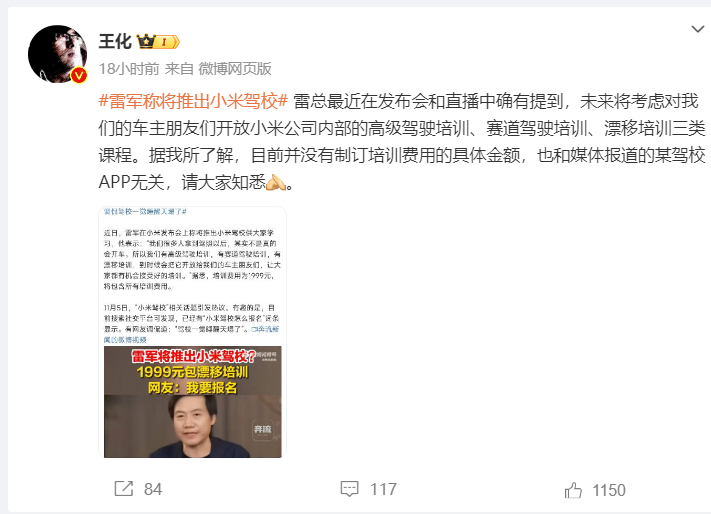This screenshot has height=514, width=711.
Task: Click the repost count 84
Action: coord(153,489)
